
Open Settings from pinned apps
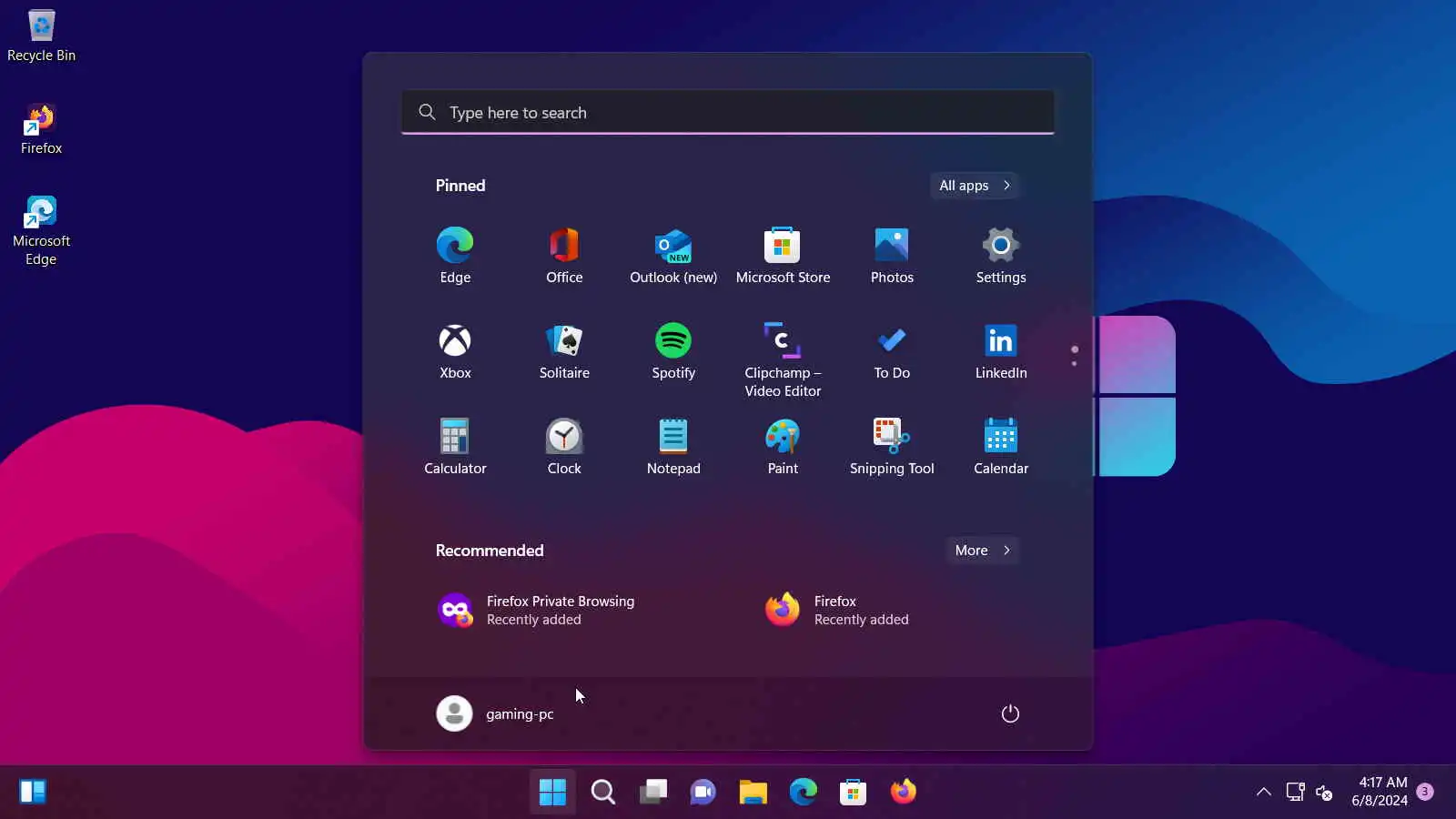[1001, 256]
